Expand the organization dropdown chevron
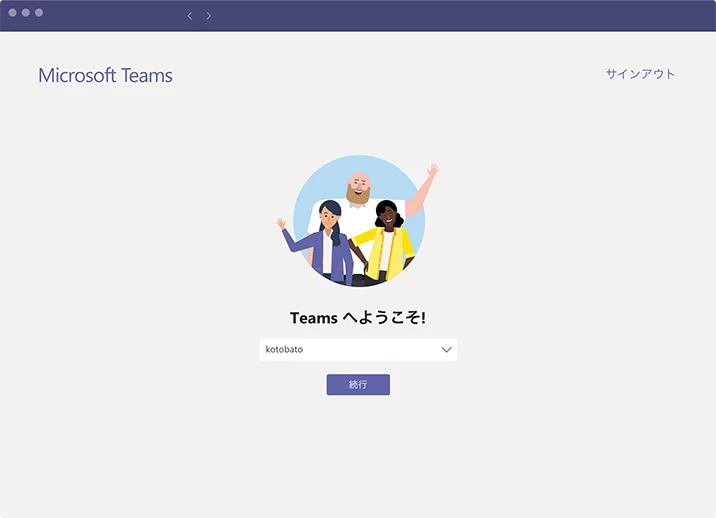The width and height of the screenshot is (716, 518). tap(446, 350)
